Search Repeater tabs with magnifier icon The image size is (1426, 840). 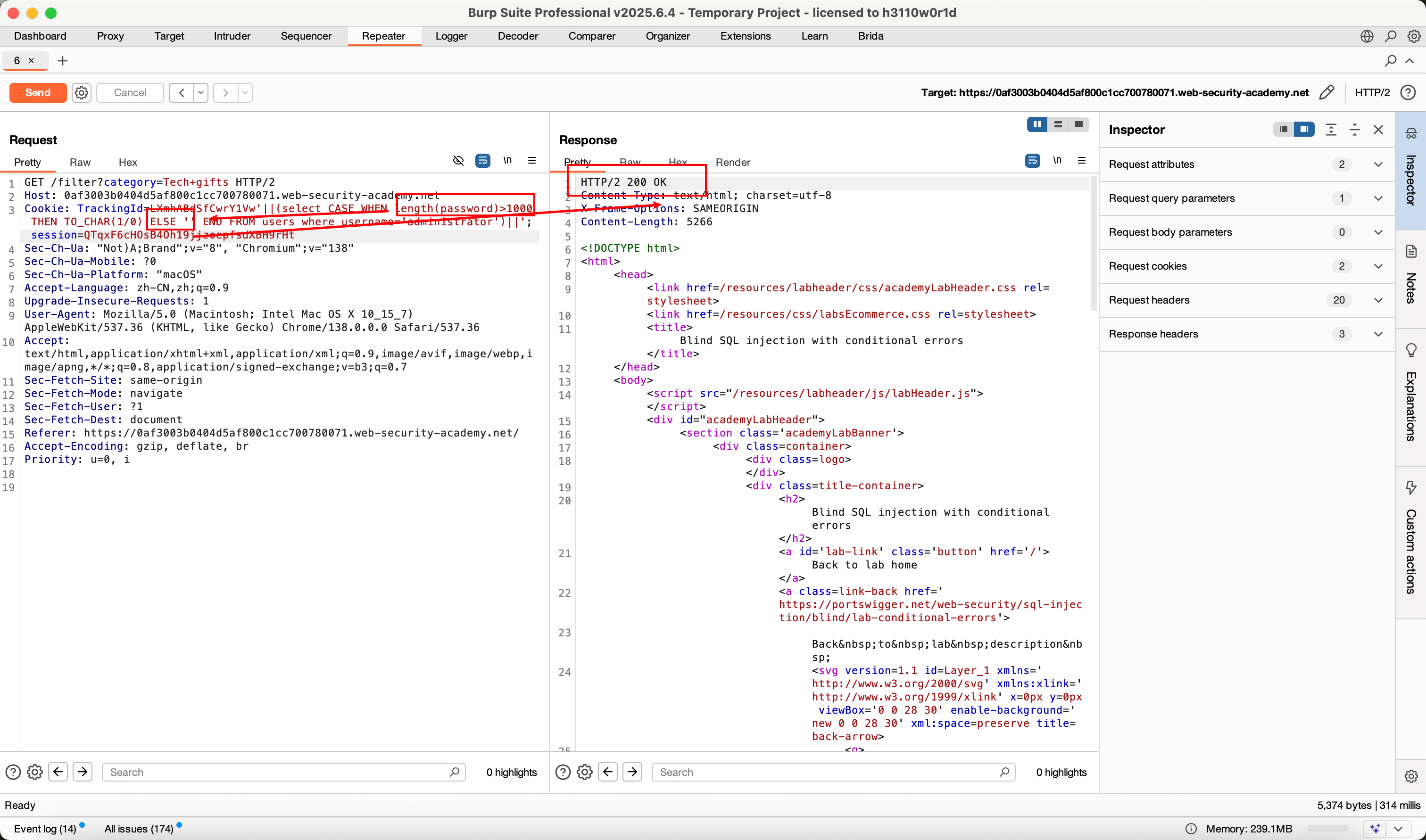(x=1390, y=60)
